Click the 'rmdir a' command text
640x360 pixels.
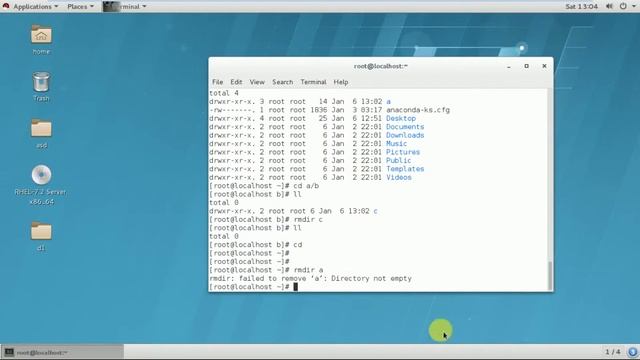[308, 270]
